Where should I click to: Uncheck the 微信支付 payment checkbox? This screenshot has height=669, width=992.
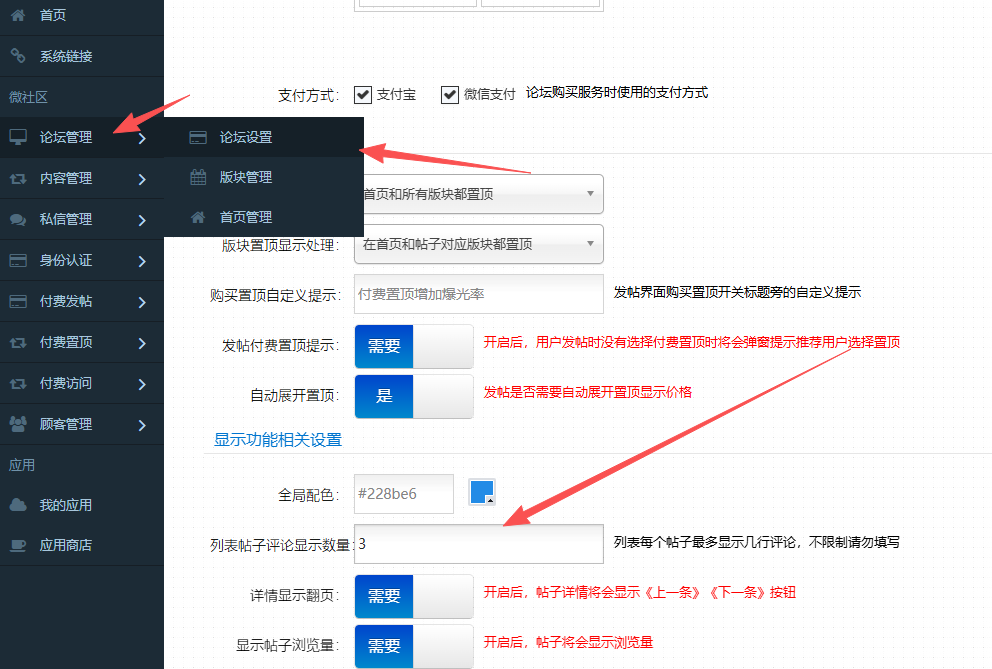click(x=449, y=94)
